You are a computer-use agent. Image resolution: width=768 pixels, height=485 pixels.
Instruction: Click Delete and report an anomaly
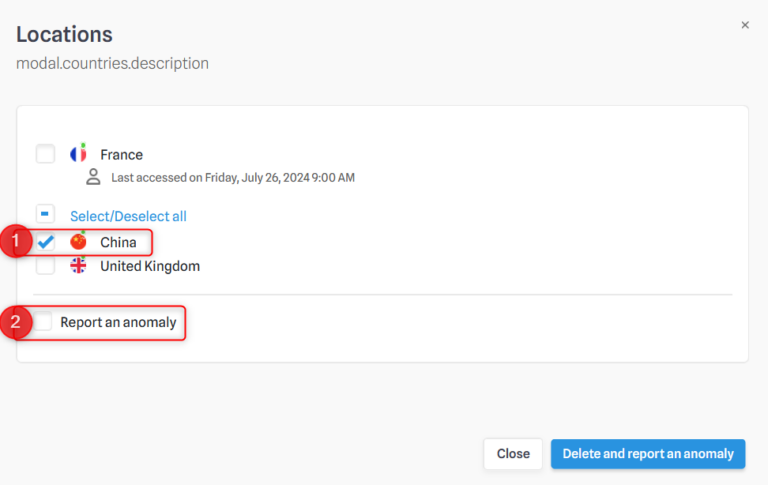click(x=648, y=454)
